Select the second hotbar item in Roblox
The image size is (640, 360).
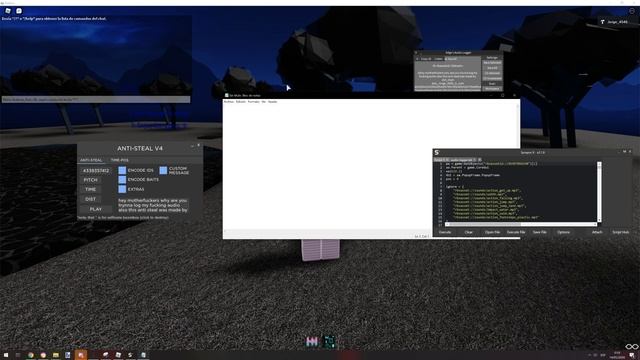329,341
